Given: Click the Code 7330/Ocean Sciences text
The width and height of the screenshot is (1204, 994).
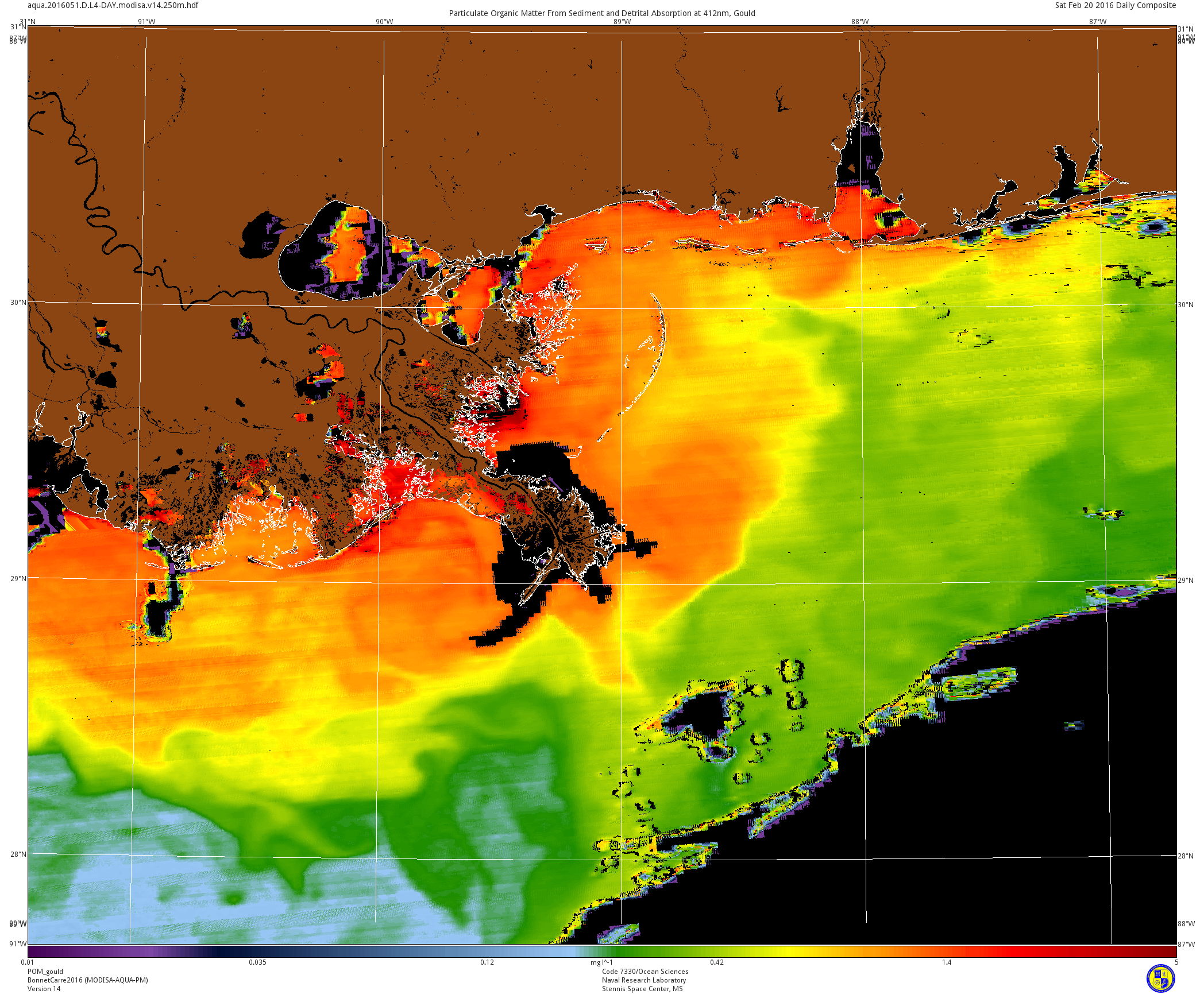Looking at the screenshot, I should pos(645,972).
